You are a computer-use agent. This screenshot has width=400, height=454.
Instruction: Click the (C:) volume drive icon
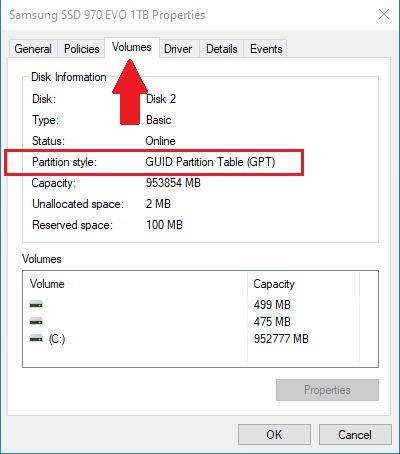click(36, 339)
